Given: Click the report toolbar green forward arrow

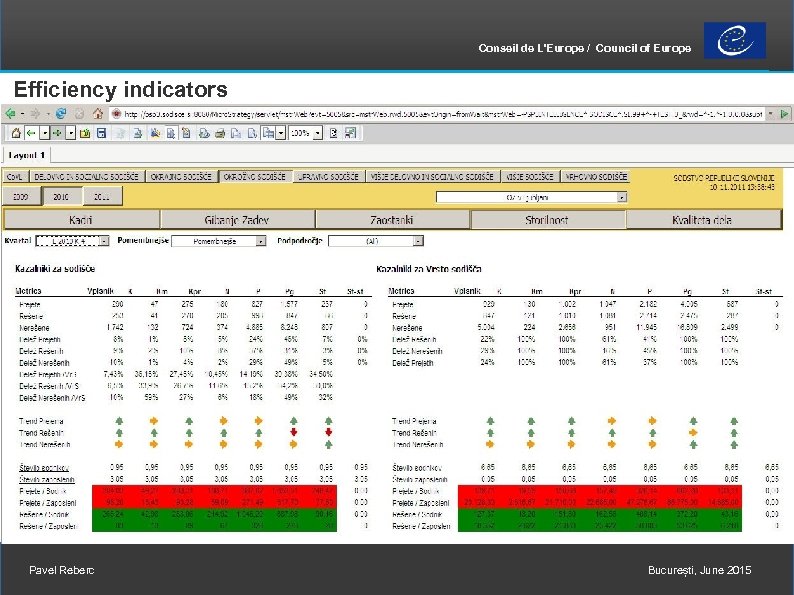Looking at the screenshot, I should click(57, 133).
